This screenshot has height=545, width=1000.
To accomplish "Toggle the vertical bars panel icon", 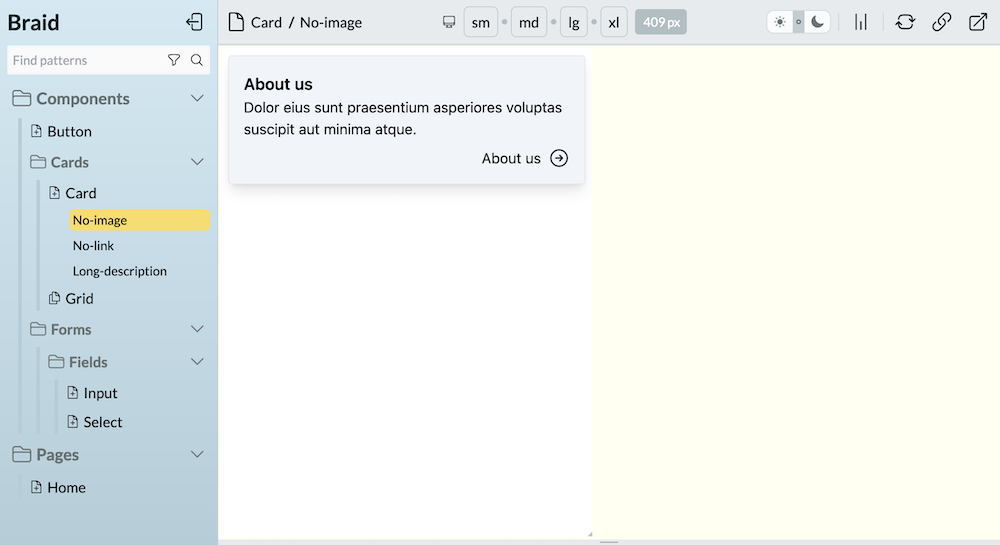I will (x=861, y=22).
